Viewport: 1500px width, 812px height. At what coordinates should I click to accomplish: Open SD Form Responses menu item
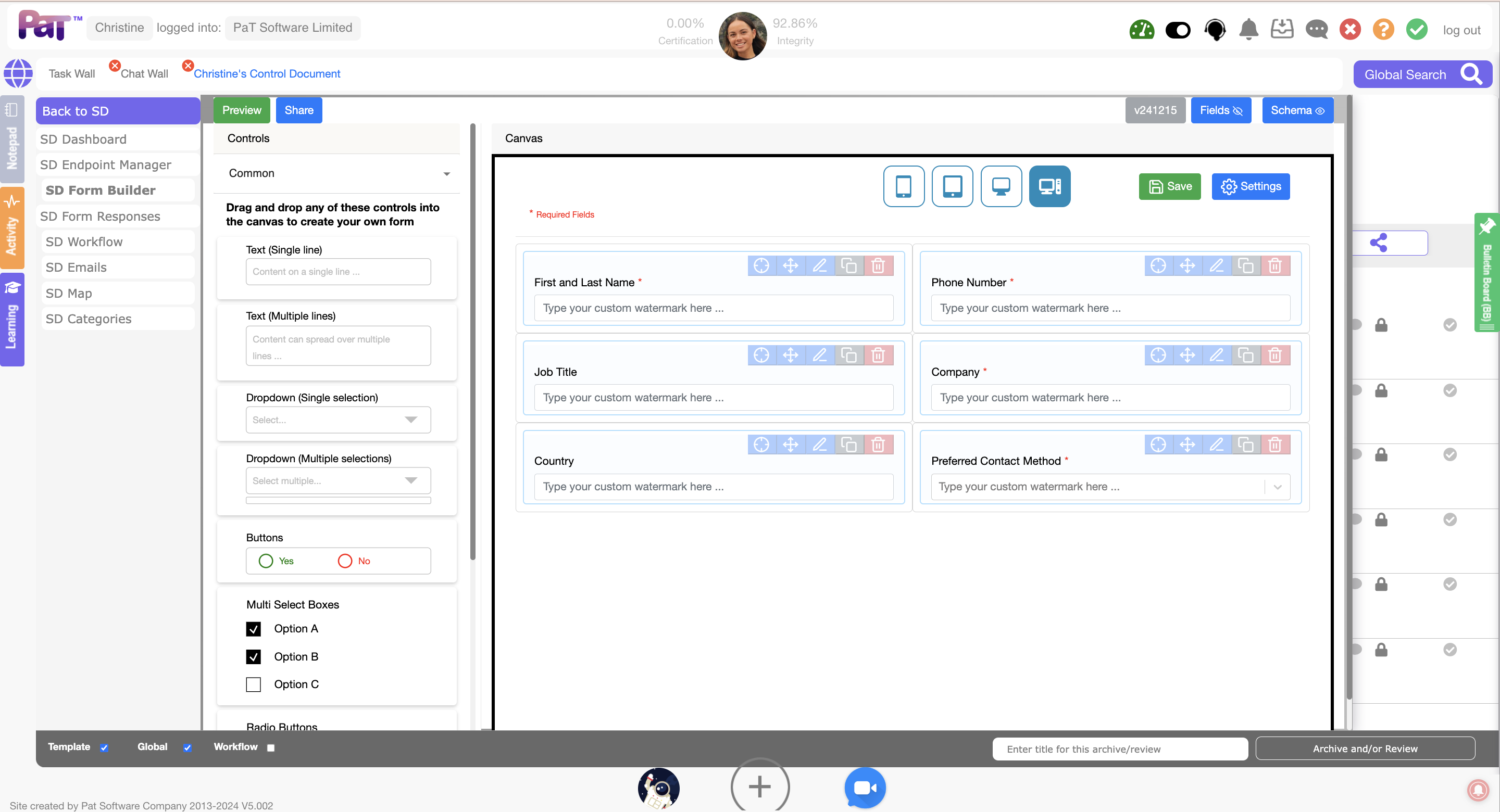tap(100, 216)
